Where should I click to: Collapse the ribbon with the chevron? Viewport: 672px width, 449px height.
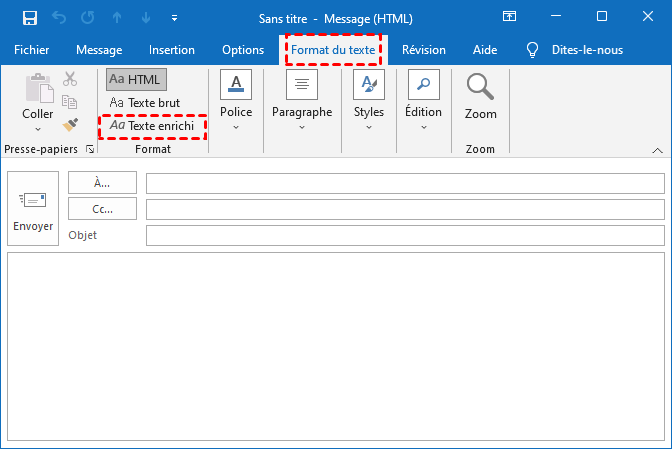[x=657, y=150]
